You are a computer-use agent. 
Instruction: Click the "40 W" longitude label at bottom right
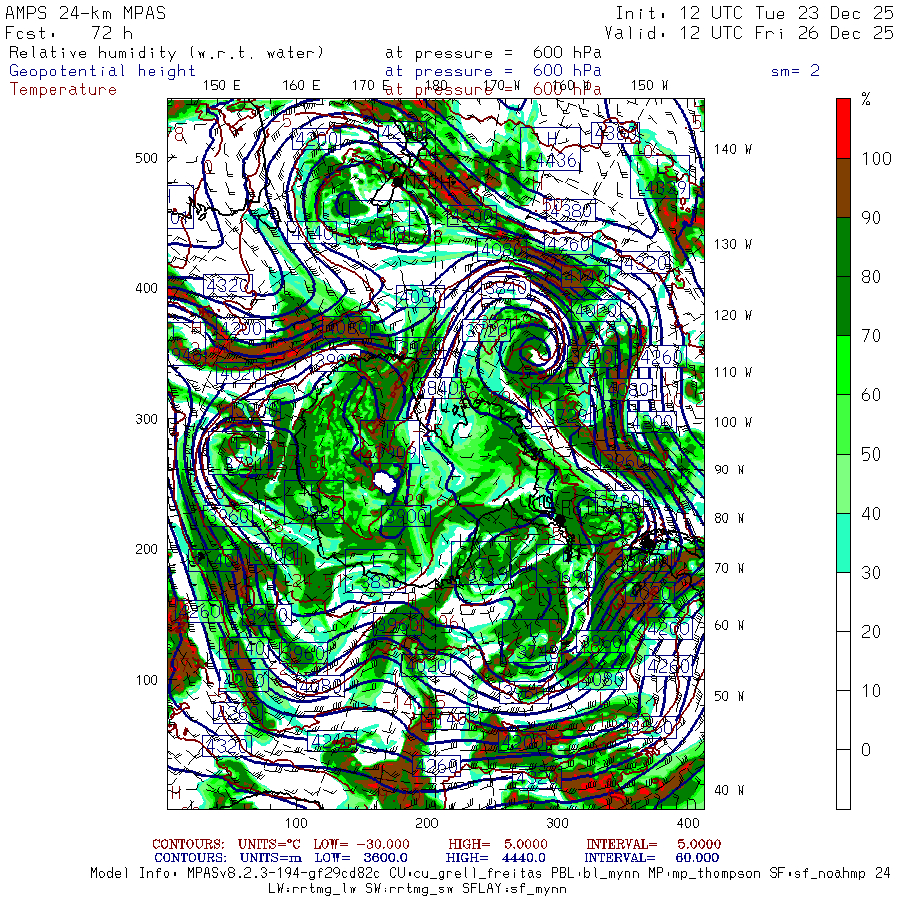point(728,790)
